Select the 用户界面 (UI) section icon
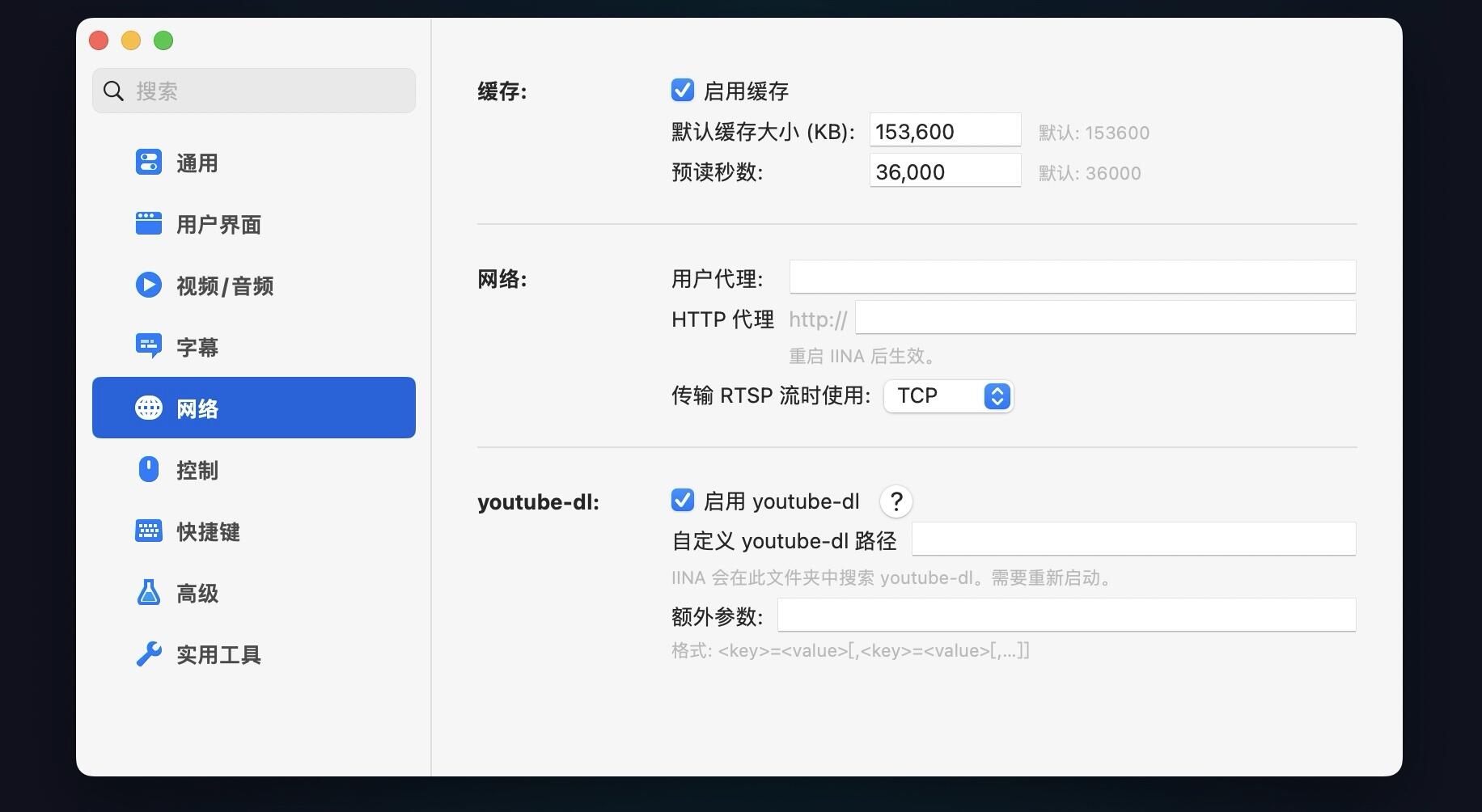The height and width of the screenshot is (812, 1482). [x=149, y=223]
